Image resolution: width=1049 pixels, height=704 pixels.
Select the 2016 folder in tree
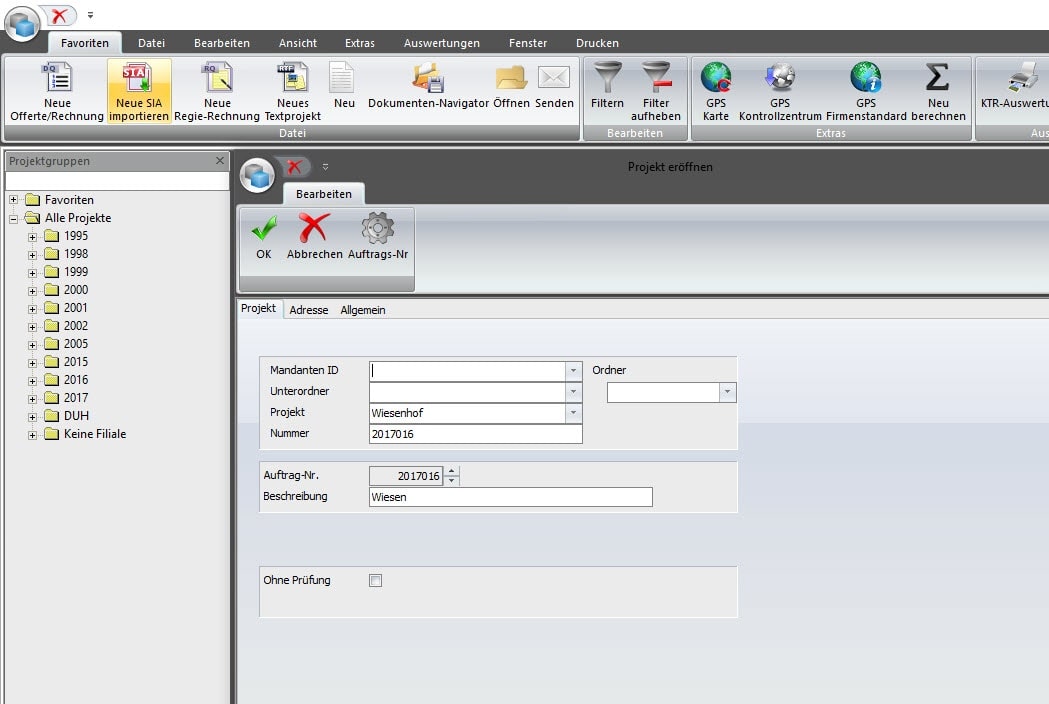tap(76, 380)
